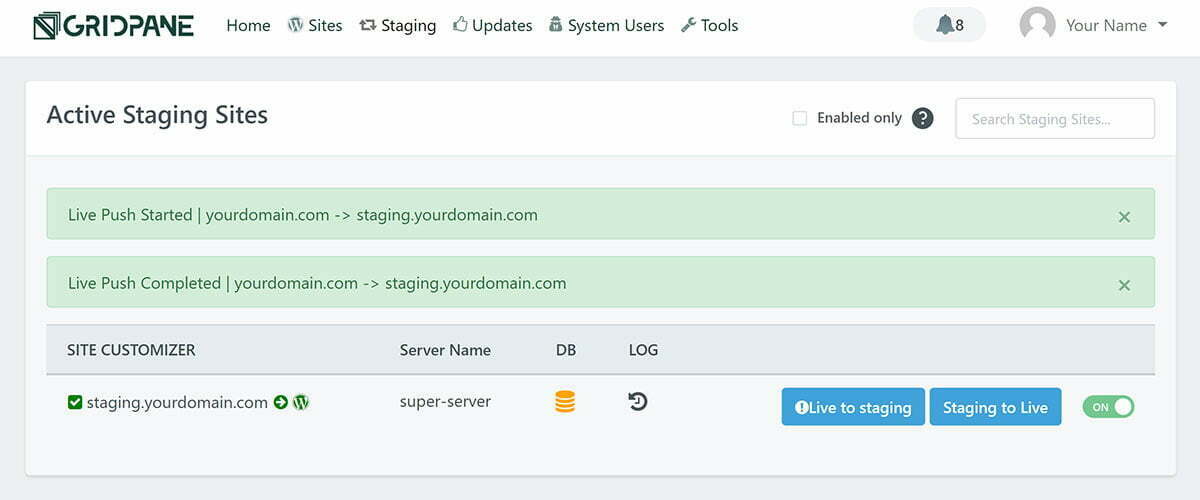Dismiss the Live Push Started alert
This screenshot has width=1200, height=500.
point(1124,216)
